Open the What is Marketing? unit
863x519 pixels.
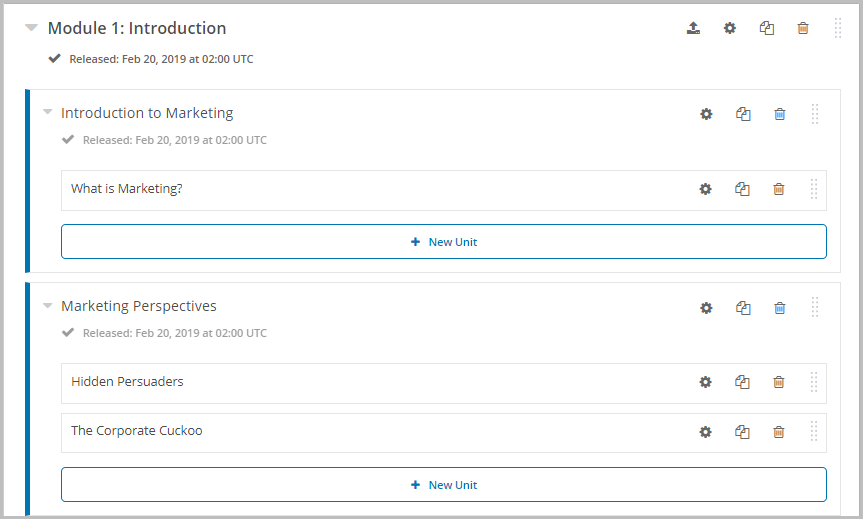coord(127,189)
